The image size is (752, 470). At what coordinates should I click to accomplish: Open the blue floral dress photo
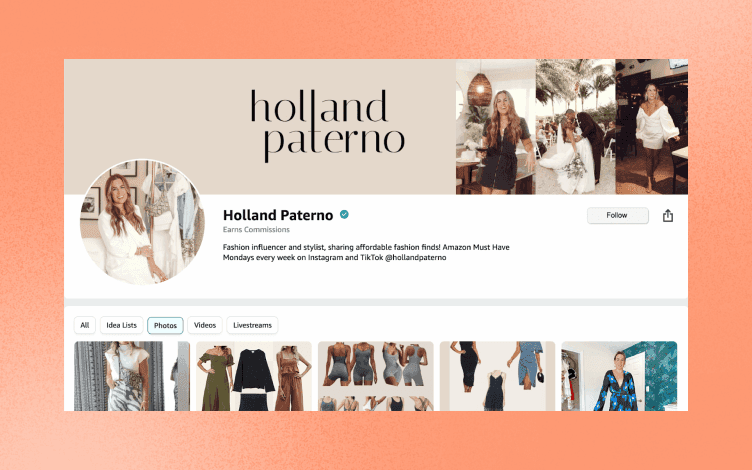click(x=619, y=376)
